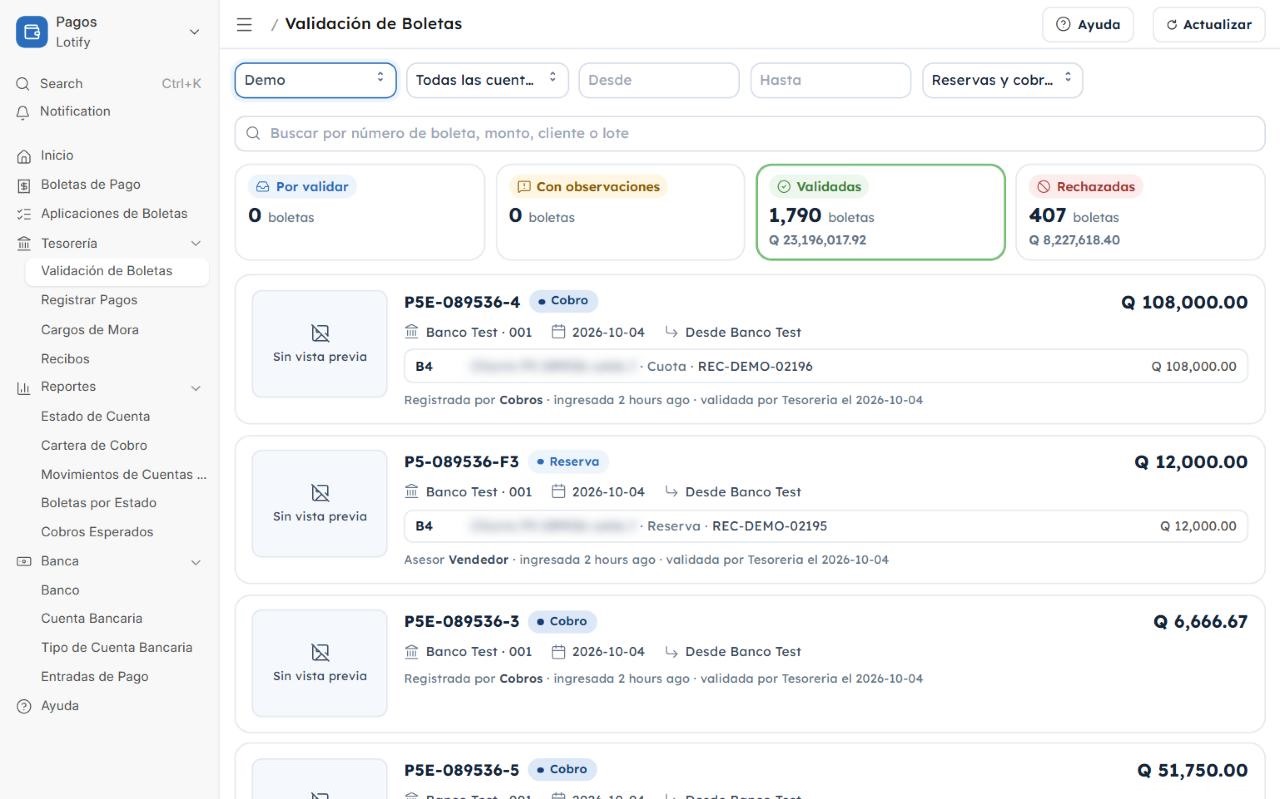This screenshot has width=1280, height=799.
Task: Click the no-preview image icon for P5-089536-F3
Action: (x=320, y=493)
